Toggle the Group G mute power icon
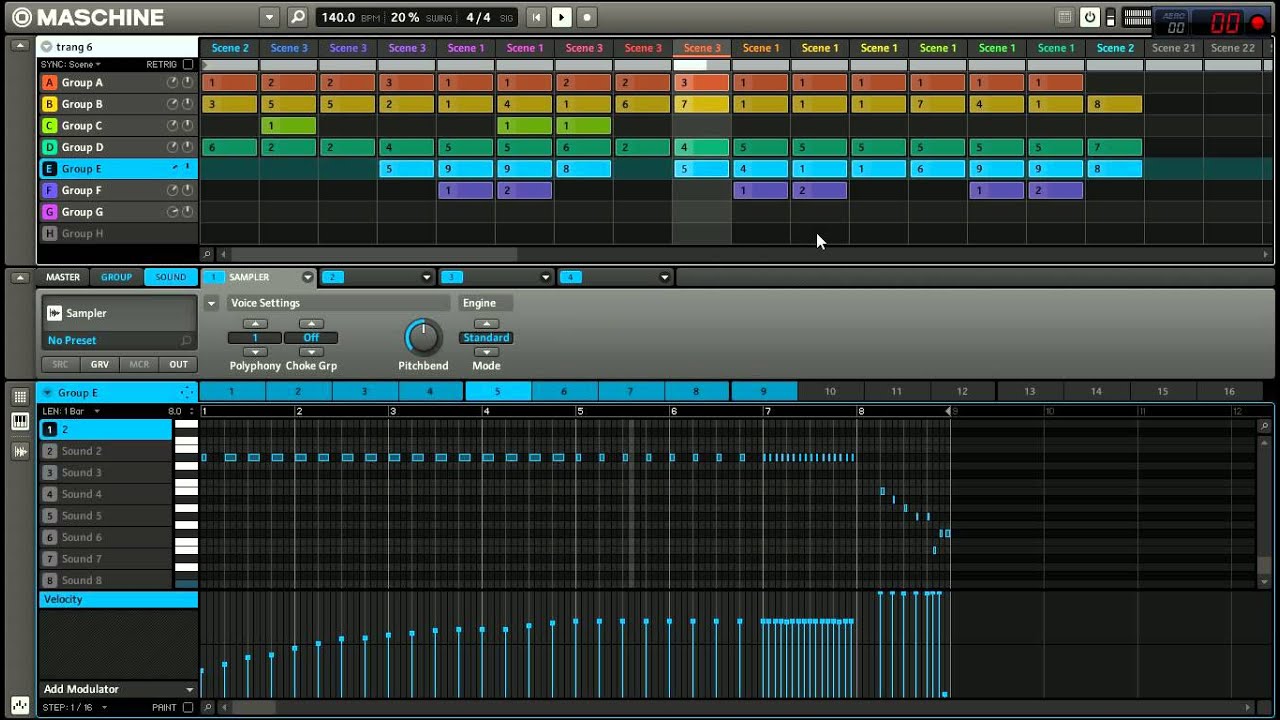1280x720 pixels. tap(187, 212)
